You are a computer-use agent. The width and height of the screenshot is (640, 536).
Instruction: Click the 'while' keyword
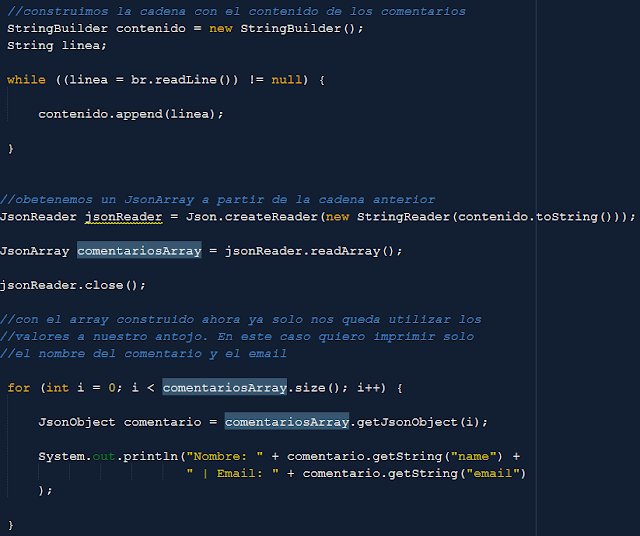tap(26, 80)
